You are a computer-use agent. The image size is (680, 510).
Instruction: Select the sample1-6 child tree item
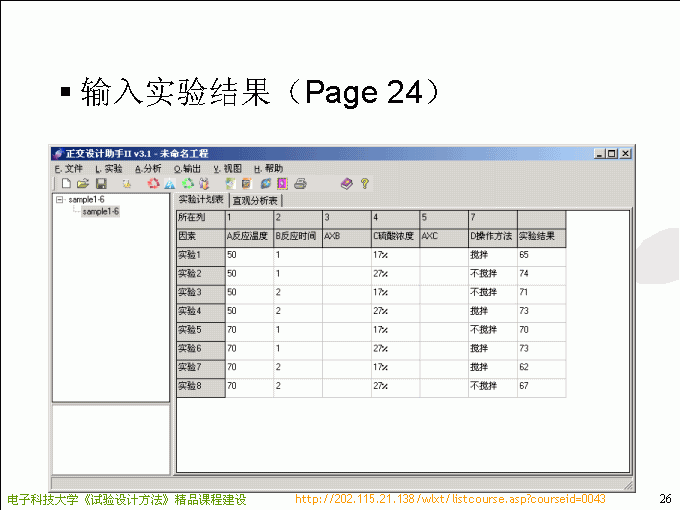(x=100, y=211)
